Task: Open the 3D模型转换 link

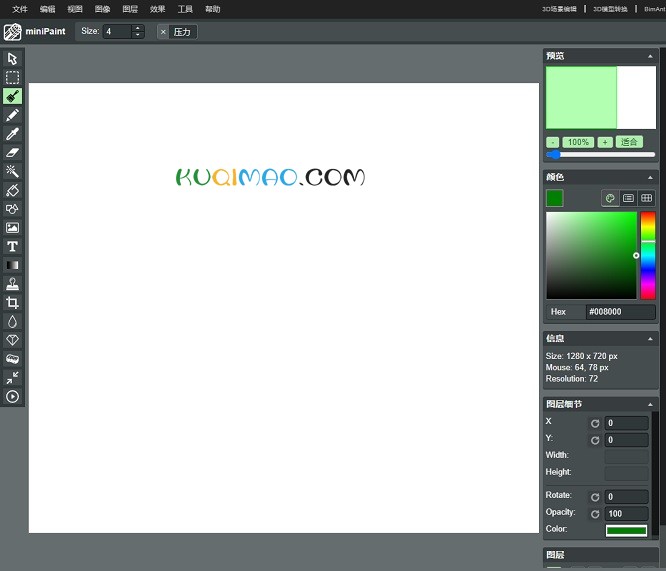Action: click(x=610, y=9)
